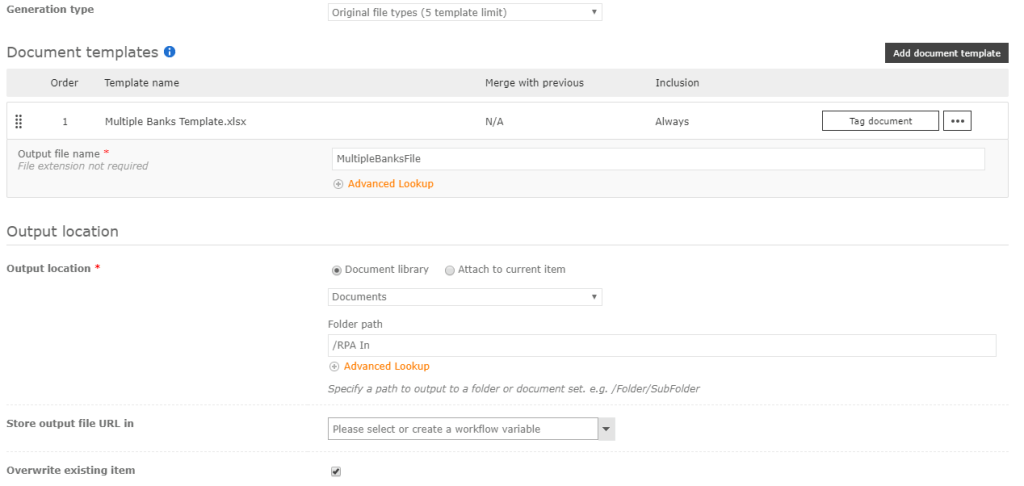Click the Order column header
1024x486 pixels.
coord(64,83)
